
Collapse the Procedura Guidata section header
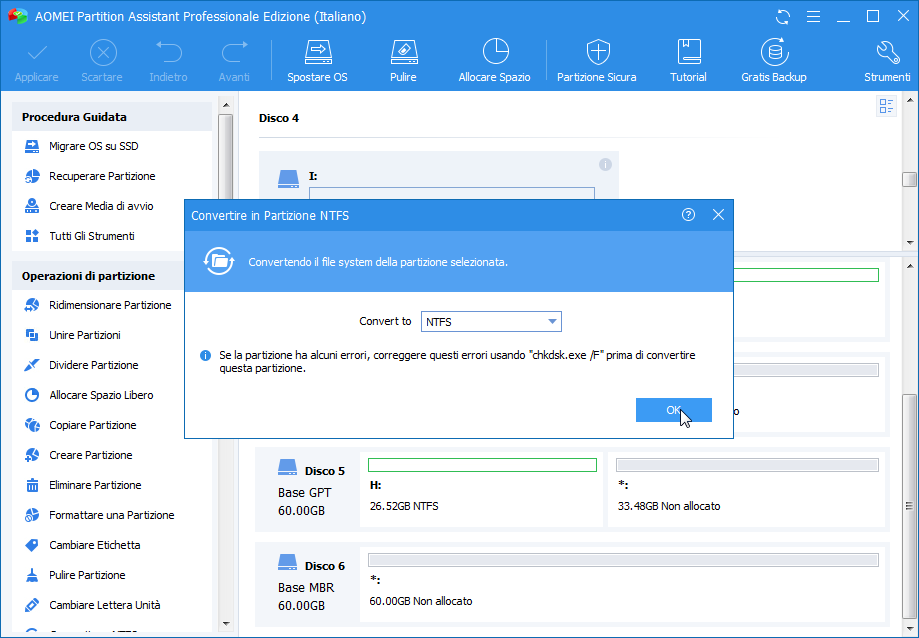112,117
